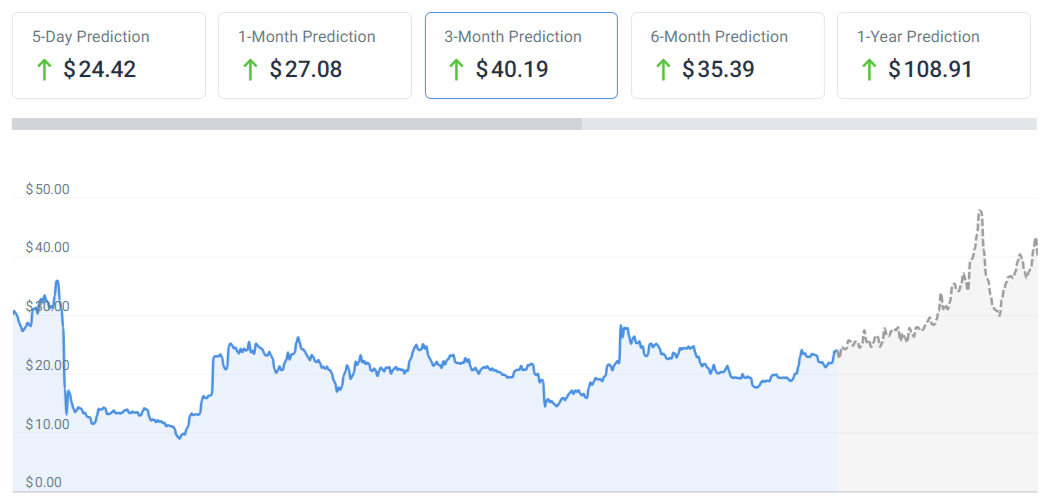Image resolution: width=1050 pixels, height=504 pixels.
Task: Click the $10.00 y-axis label
Action: tap(47, 424)
